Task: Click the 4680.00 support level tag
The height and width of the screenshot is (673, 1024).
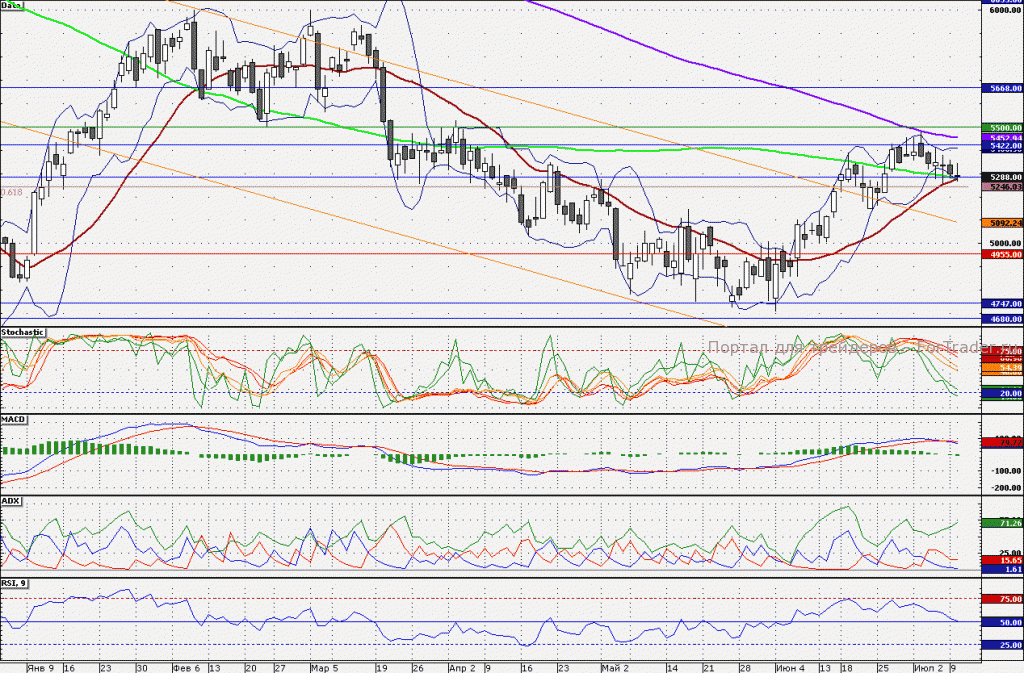Action: pos(1002,319)
